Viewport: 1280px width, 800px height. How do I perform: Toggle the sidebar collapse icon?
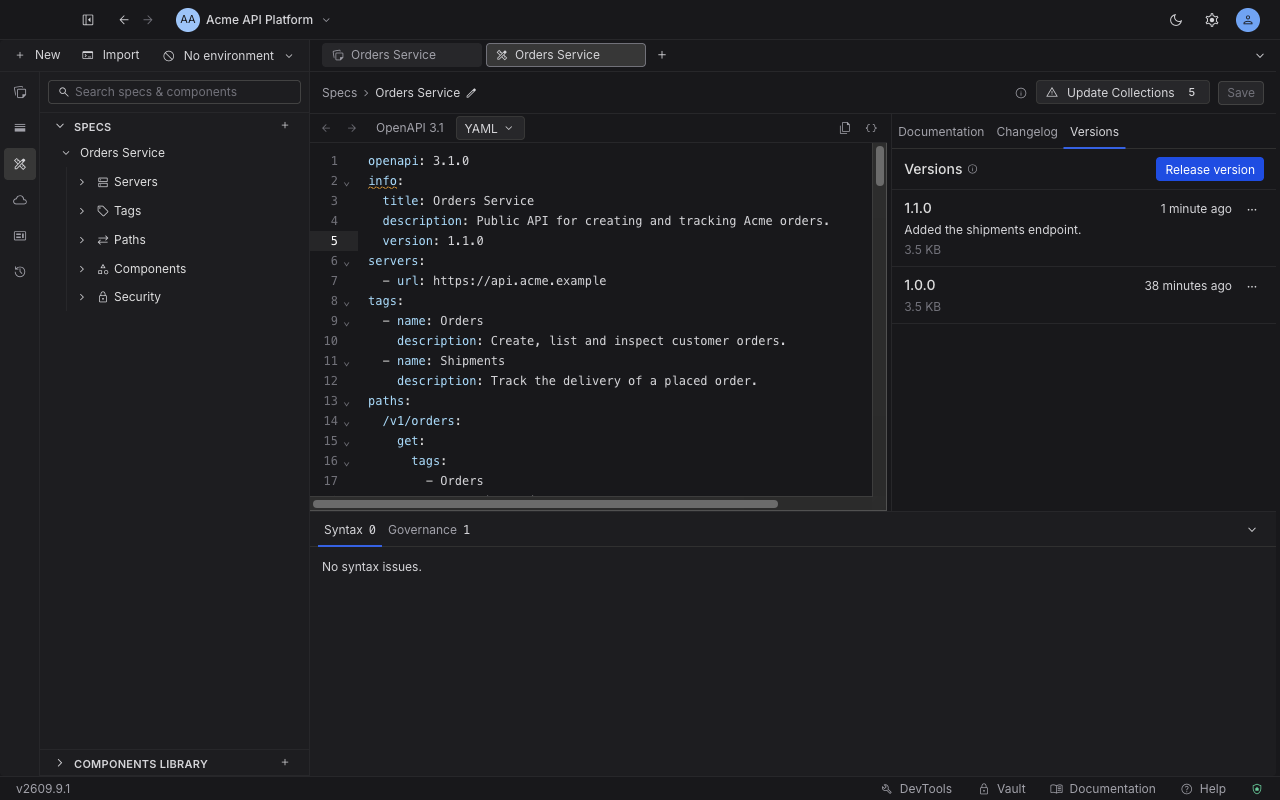pyautogui.click(x=88, y=20)
